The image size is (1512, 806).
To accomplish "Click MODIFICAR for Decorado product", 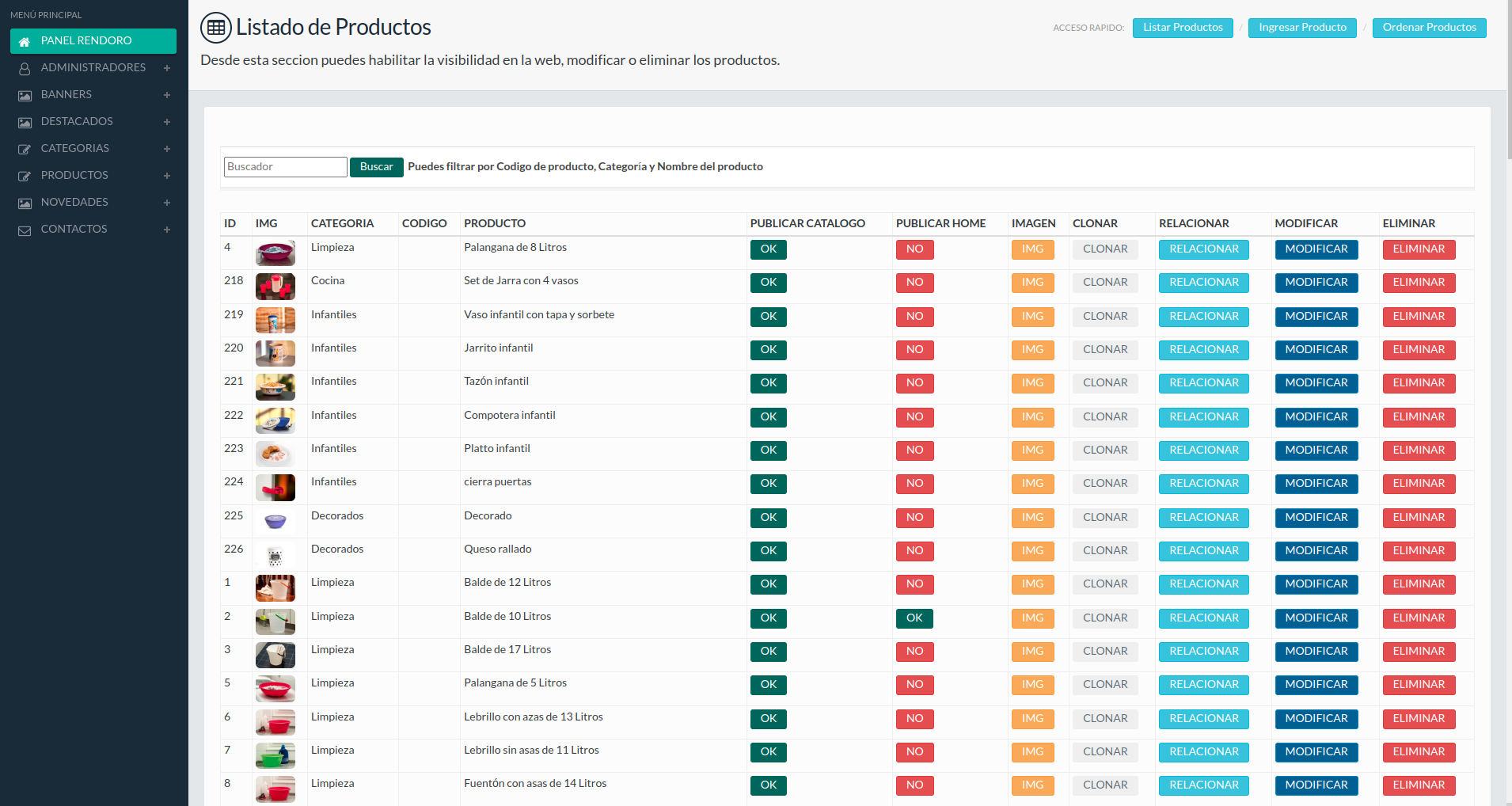I will (1316, 518).
